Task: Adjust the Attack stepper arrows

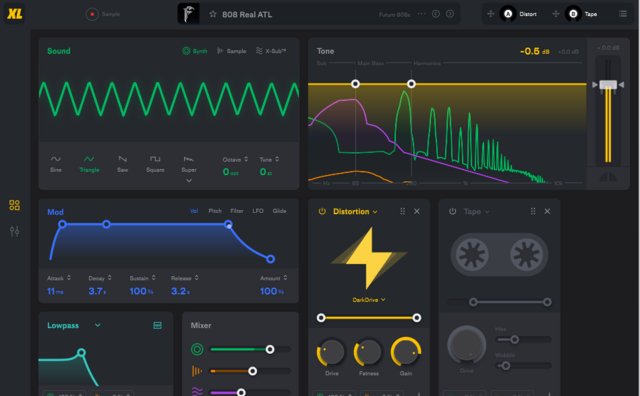Action: click(69, 278)
